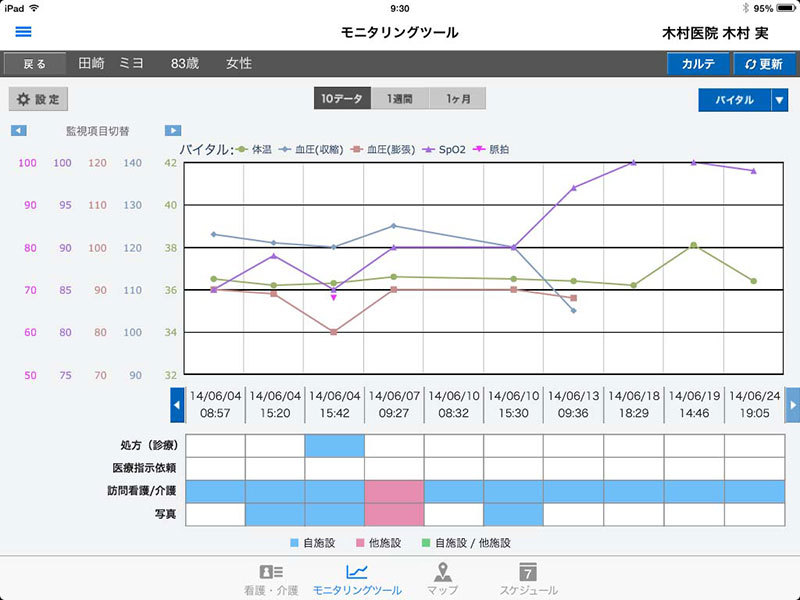Select the 14/06/07 09:27 date column
Screen dimensions: 800x600
coord(394,405)
